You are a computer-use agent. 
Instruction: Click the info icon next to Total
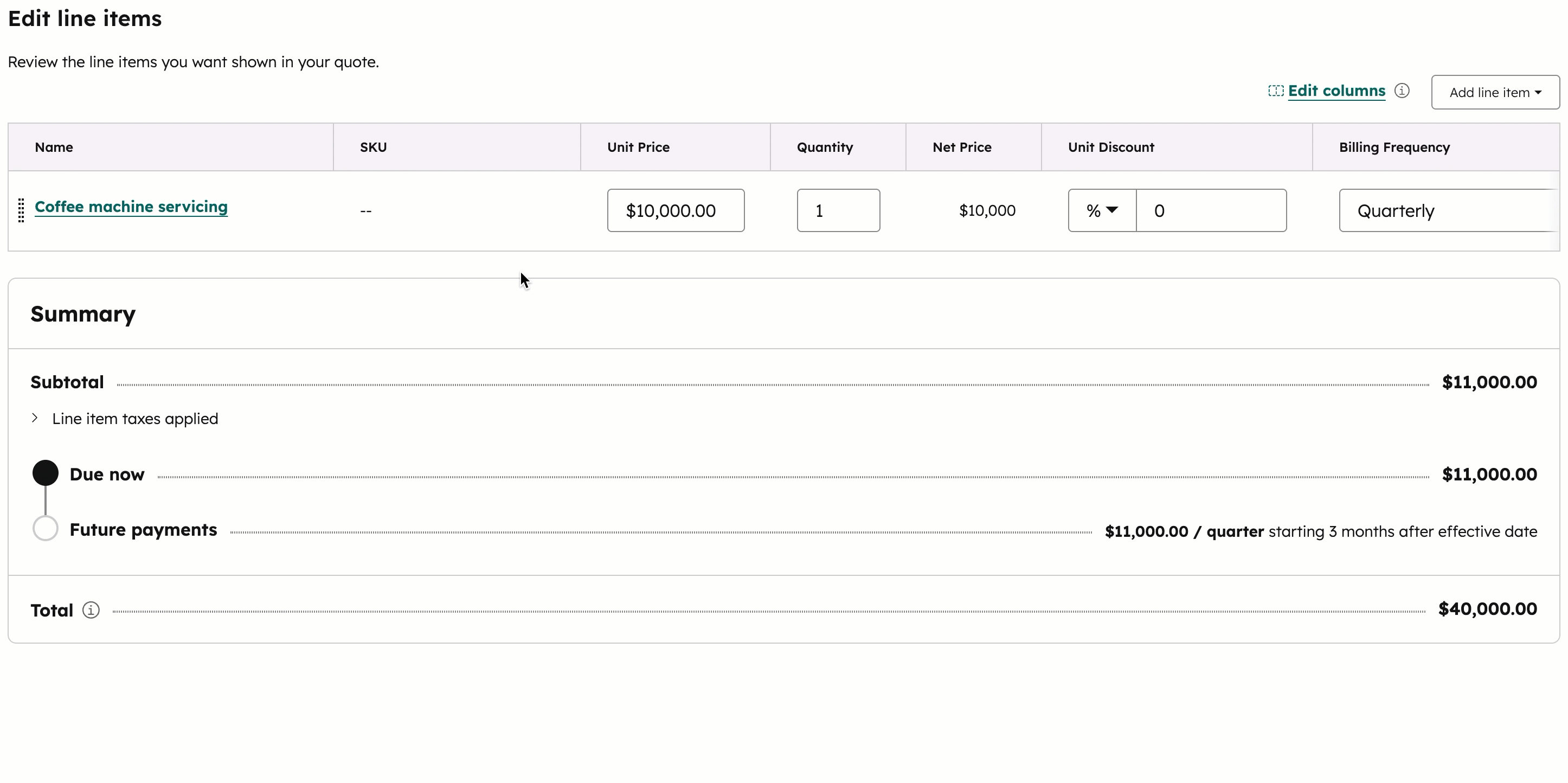(x=91, y=609)
